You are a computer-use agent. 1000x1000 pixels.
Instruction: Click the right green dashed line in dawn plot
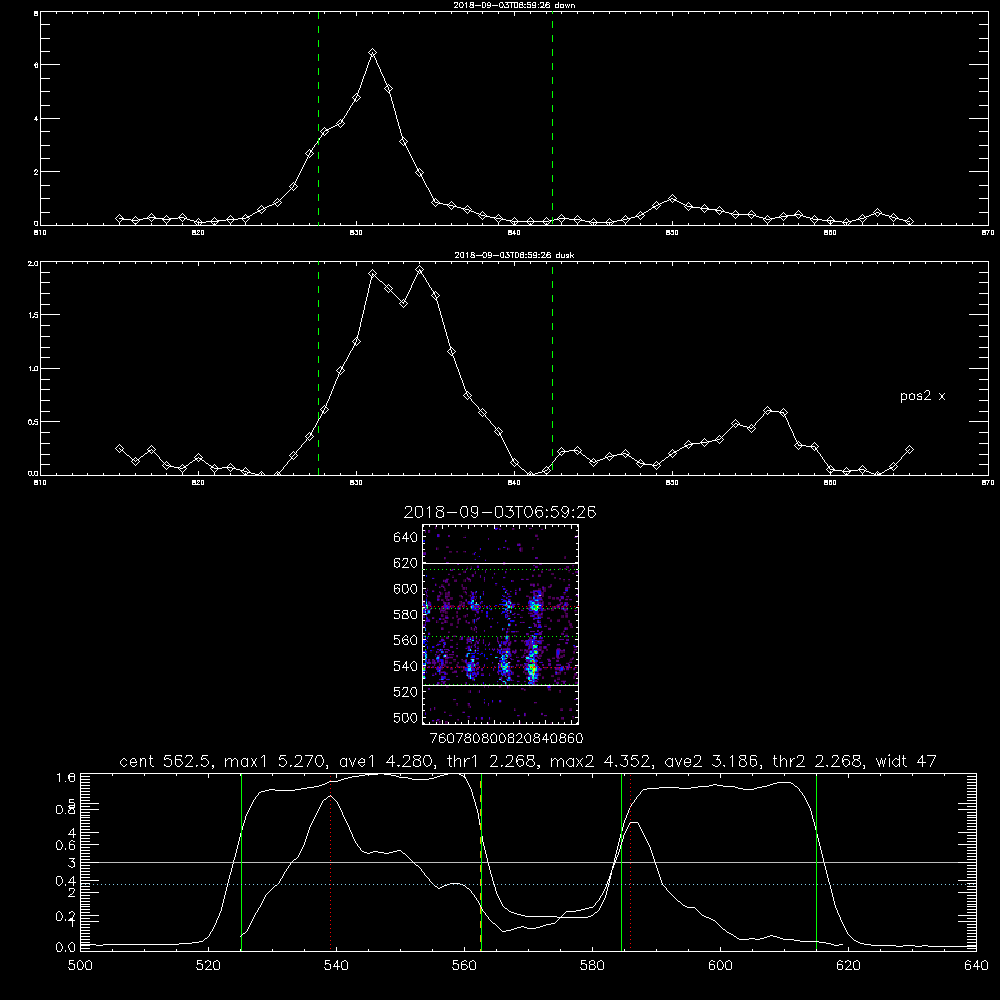pyautogui.click(x=552, y=119)
